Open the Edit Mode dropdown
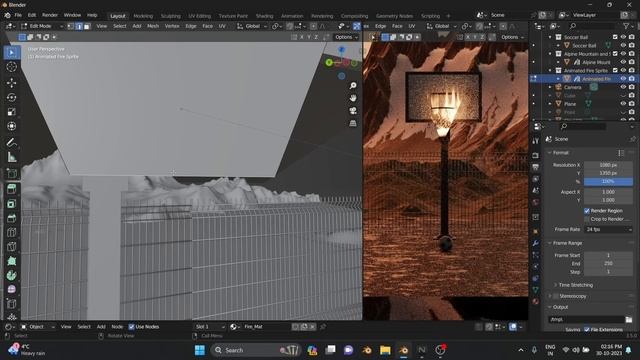The width and height of the screenshot is (640, 360). click(42, 26)
